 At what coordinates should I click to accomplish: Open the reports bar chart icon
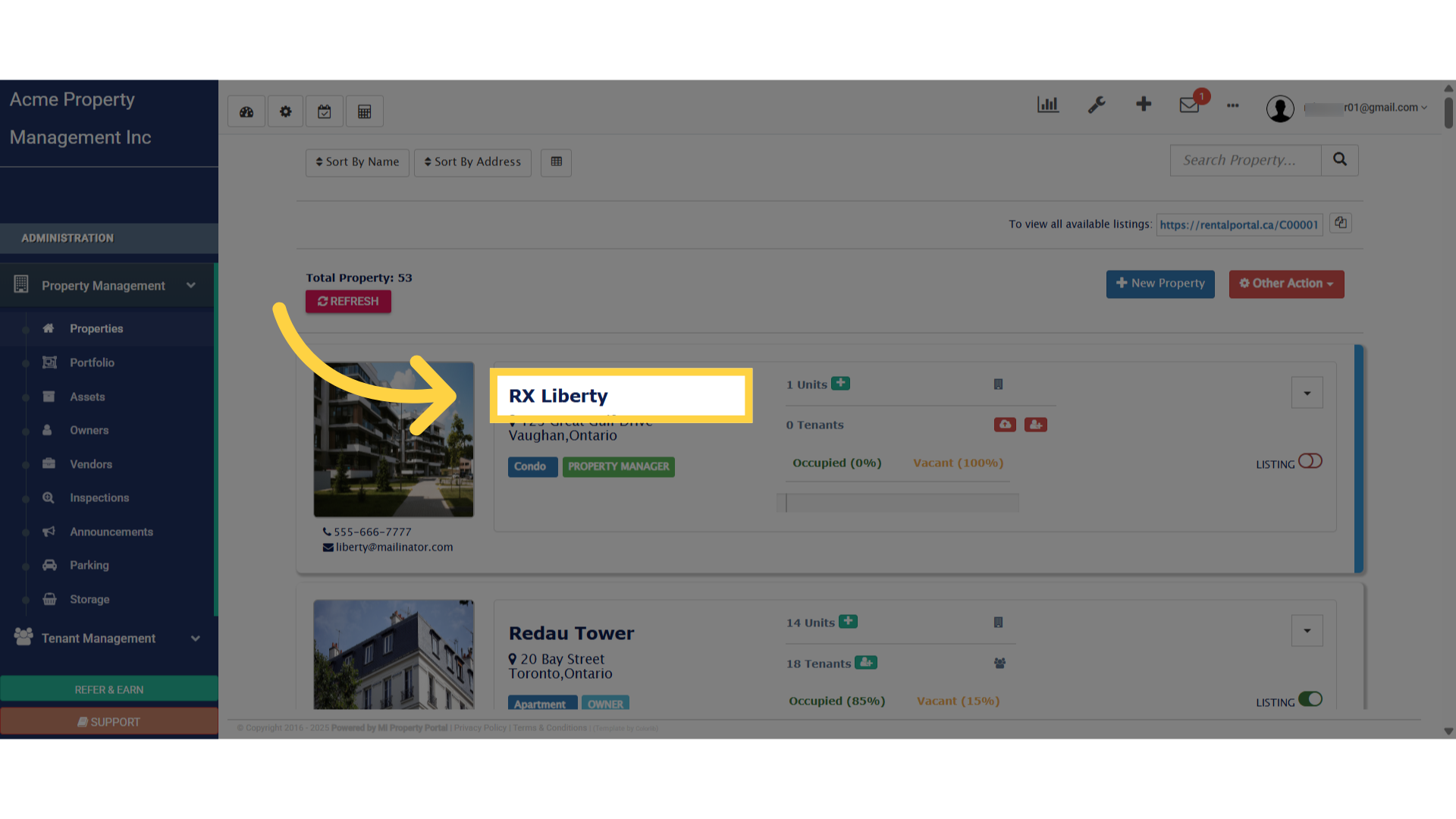point(1048,105)
